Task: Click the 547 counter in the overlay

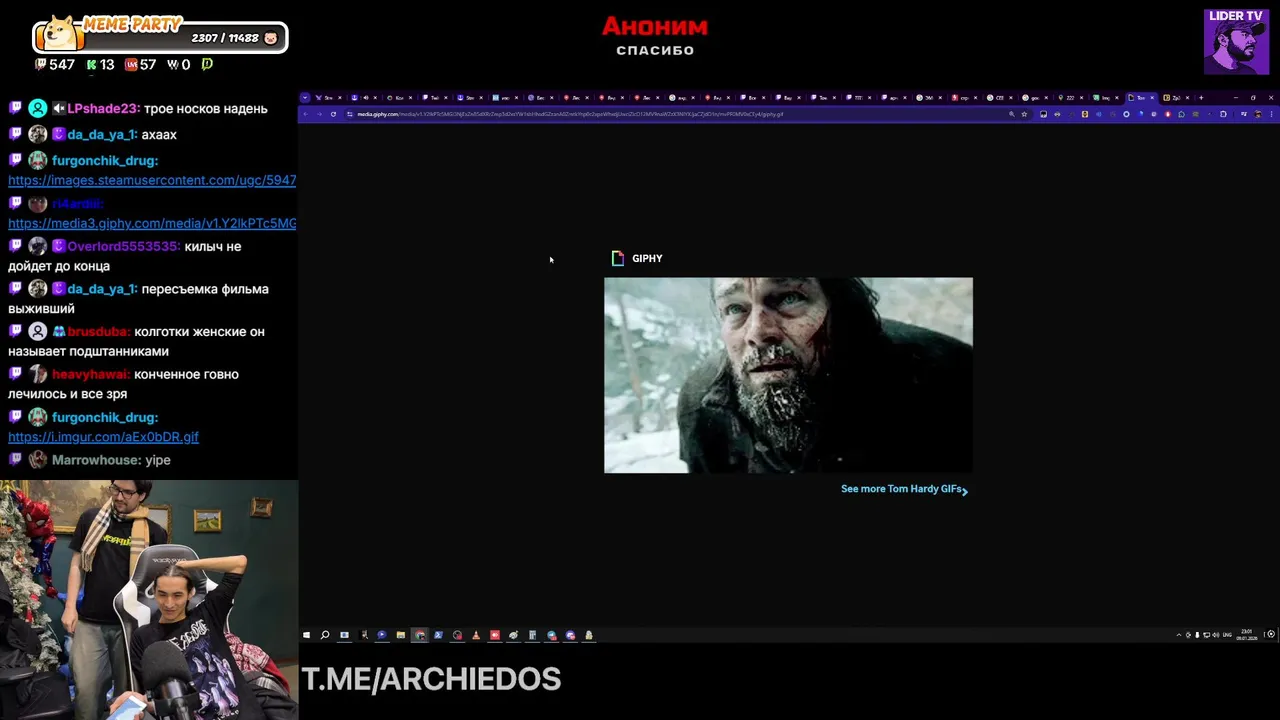Action: point(61,64)
